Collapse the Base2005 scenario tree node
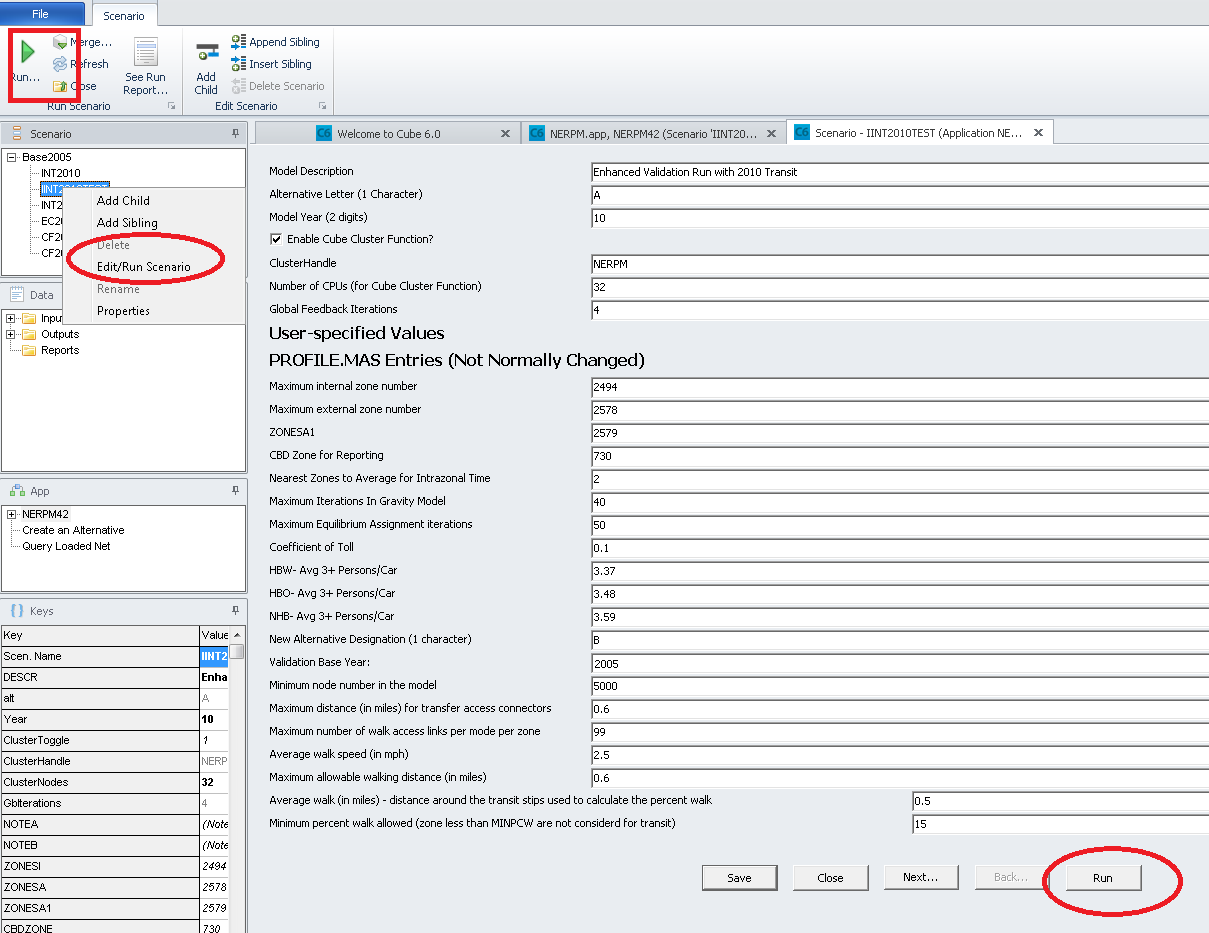Image resolution: width=1209 pixels, height=933 pixels. tap(12, 157)
